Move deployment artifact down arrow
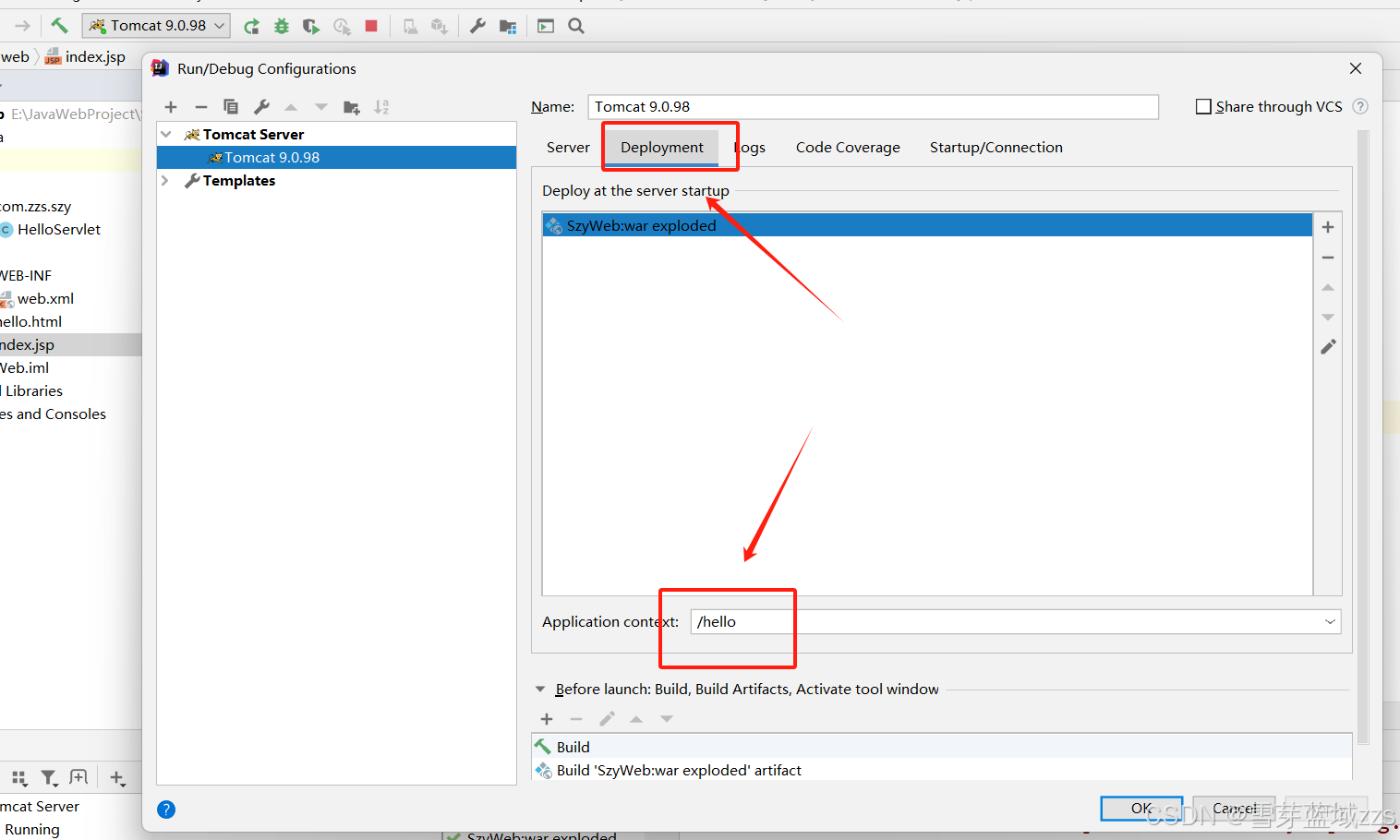Viewport: 1400px width, 840px height. pos(1328,318)
